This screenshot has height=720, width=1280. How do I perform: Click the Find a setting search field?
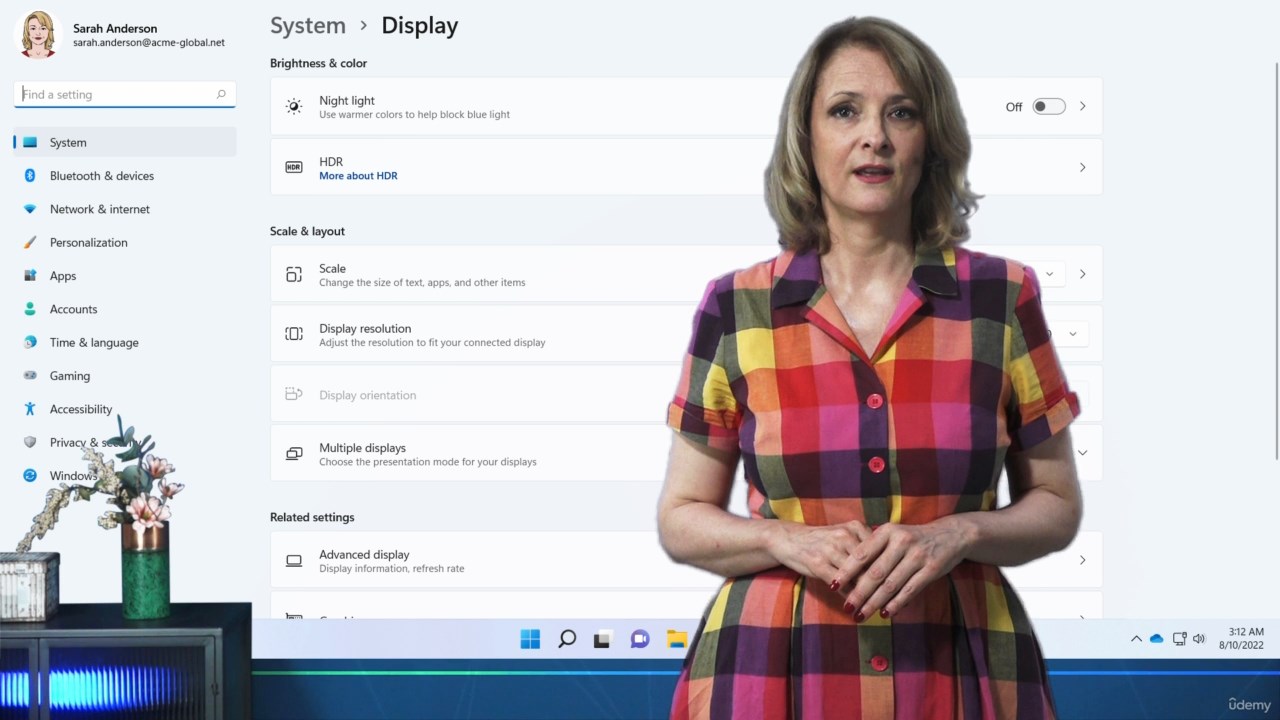[125, 94]
